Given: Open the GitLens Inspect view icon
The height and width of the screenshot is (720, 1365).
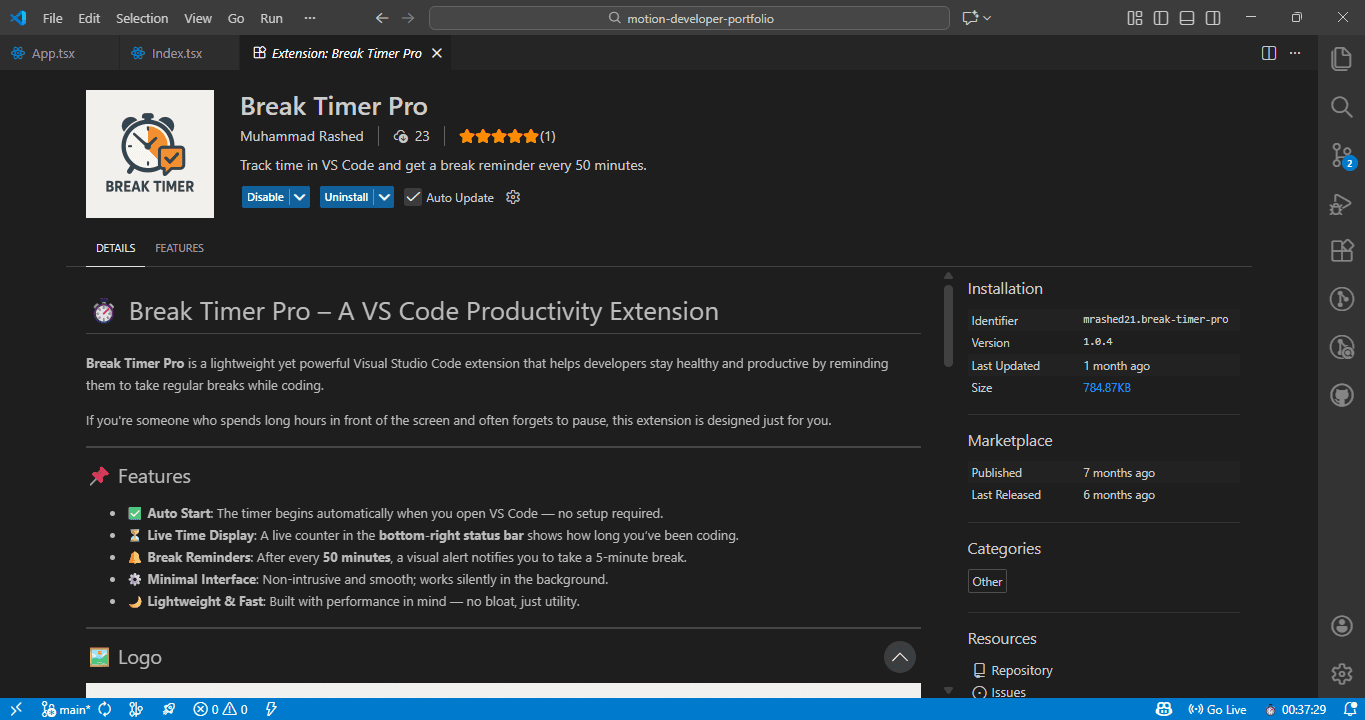Looking at the screenshot, I should (1341, 347).
